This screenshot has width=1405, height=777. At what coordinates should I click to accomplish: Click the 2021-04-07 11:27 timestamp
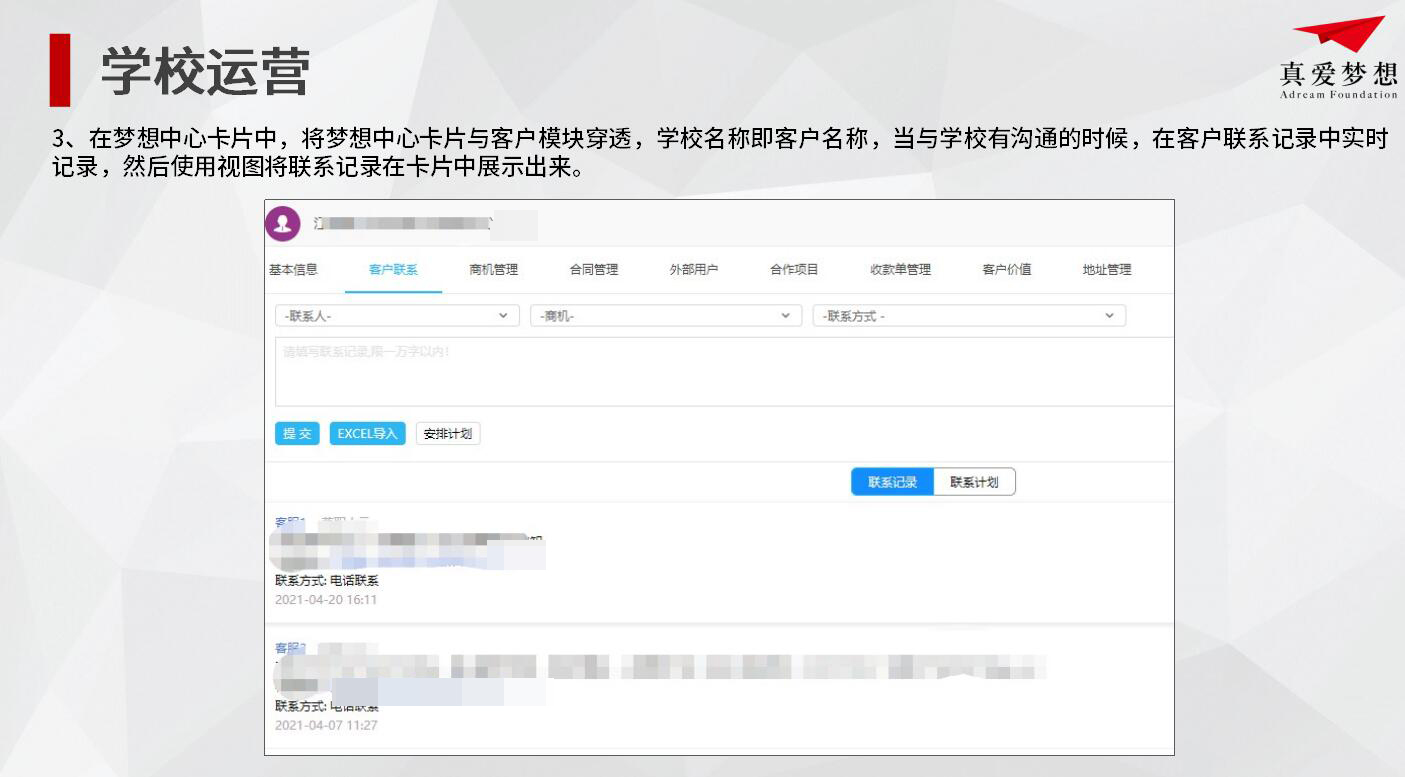326,725
